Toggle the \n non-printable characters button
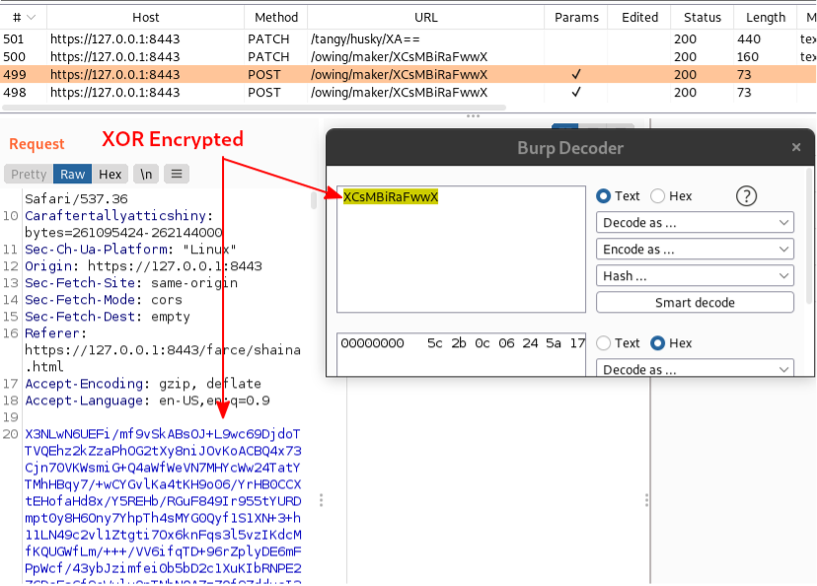The width and height of the screenshot is (817, 586). pyautogui.click(x=146, y=174)
